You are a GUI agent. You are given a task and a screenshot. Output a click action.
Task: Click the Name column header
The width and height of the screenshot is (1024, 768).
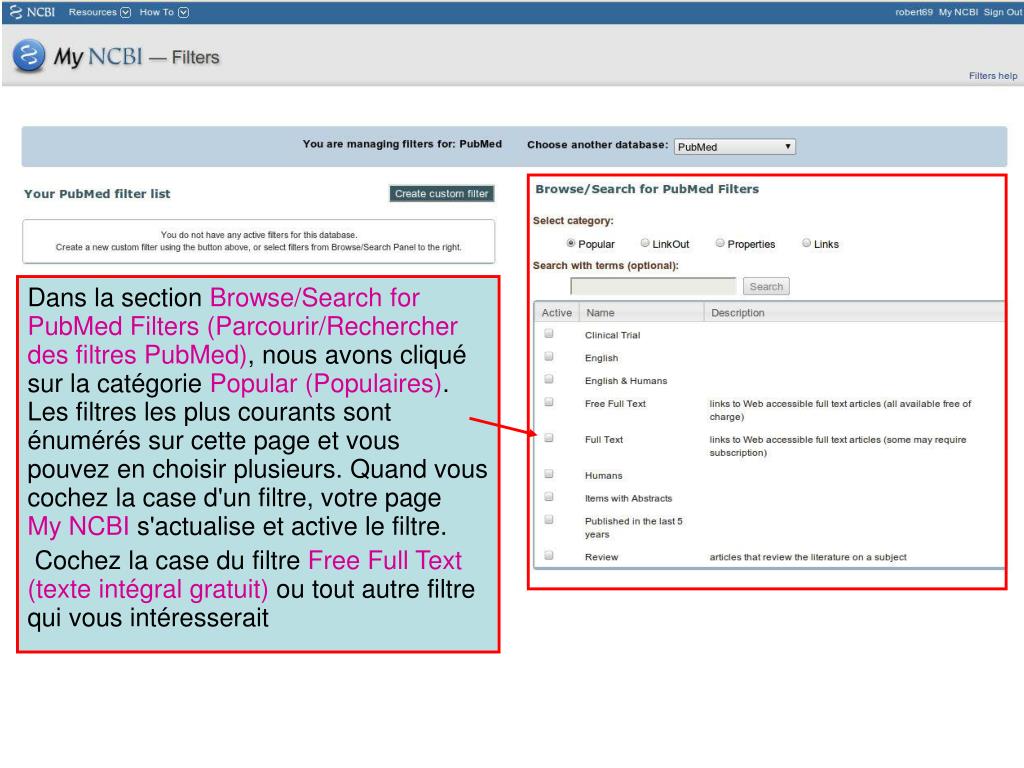[642, 312]
